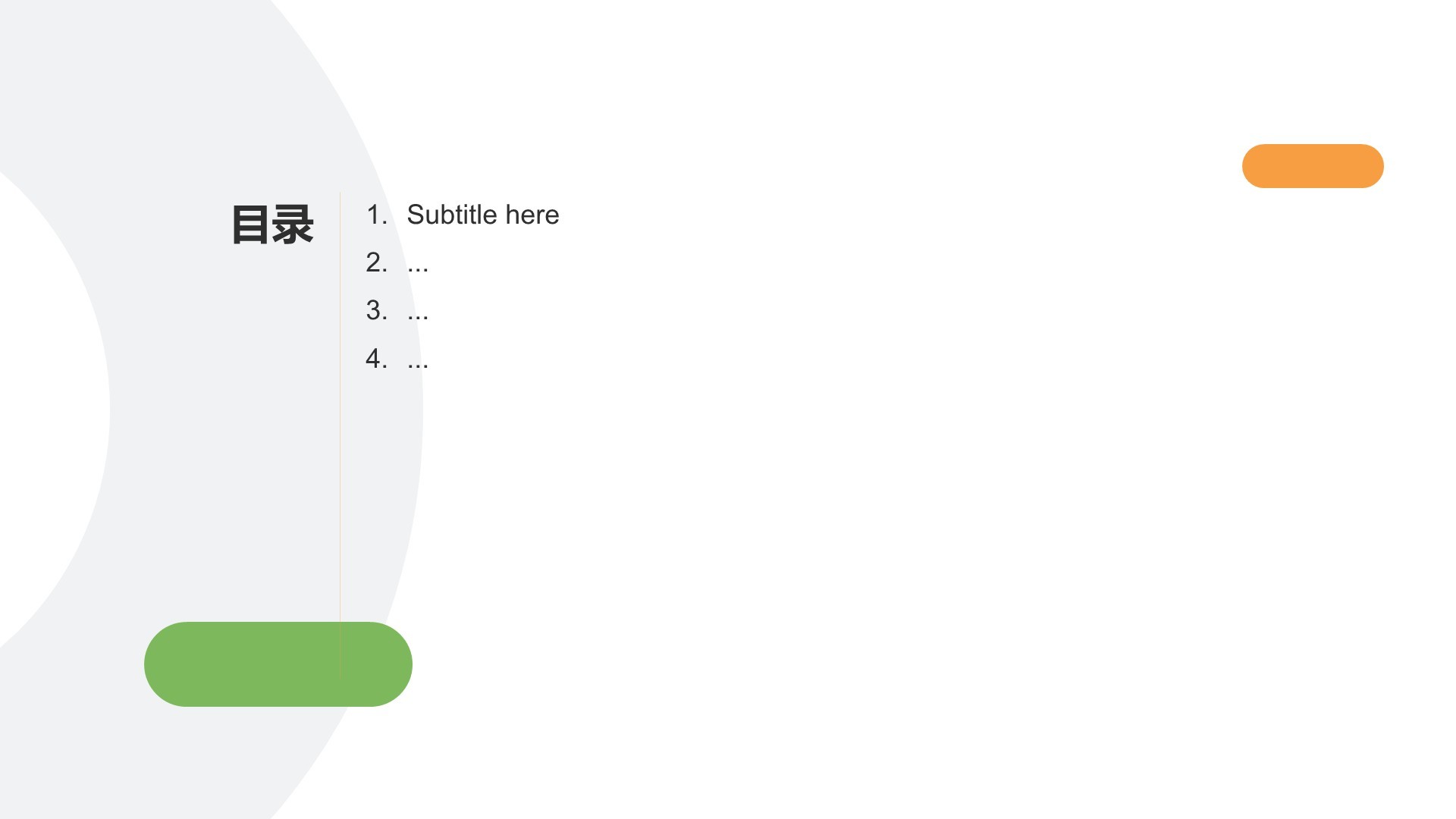Screen dimensions: 1456x819
Task: Click the word "Subtitle" in the first item
Action: click(452, 215)
